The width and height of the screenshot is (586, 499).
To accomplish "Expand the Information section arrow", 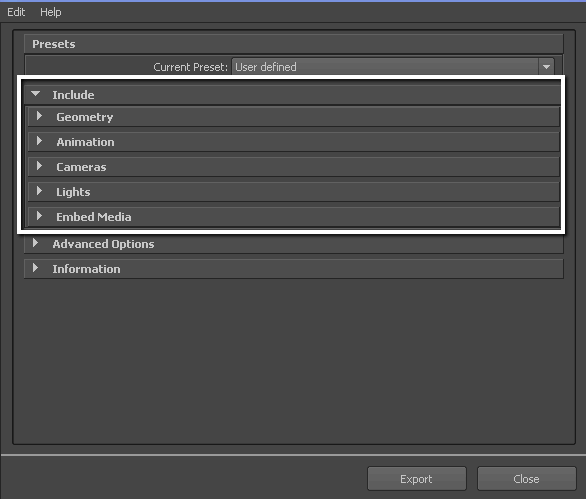I will (35, 268).
